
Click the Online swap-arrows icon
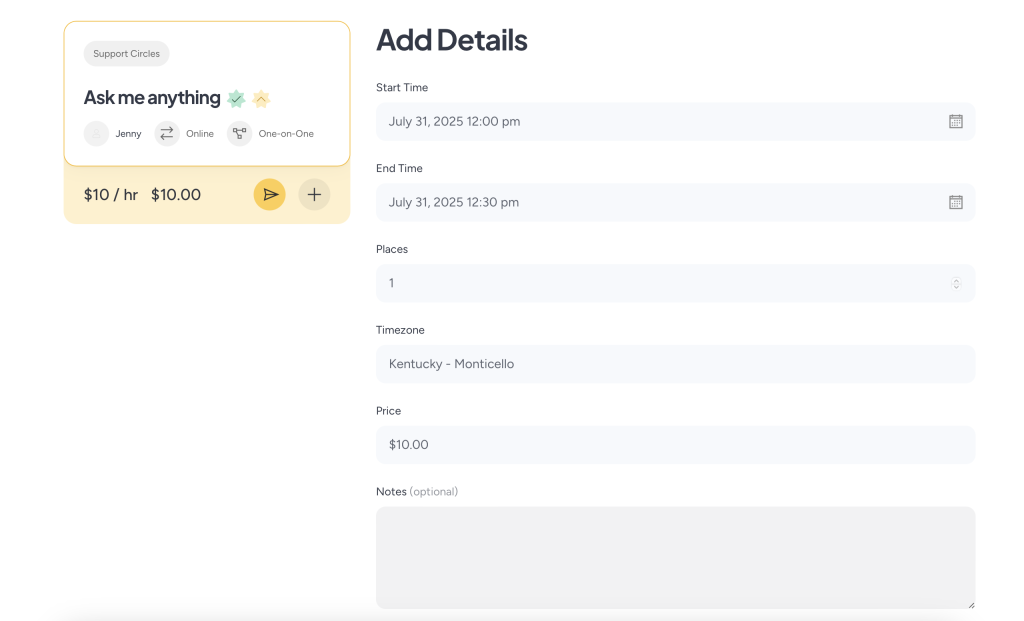click(x=167, y=134)
